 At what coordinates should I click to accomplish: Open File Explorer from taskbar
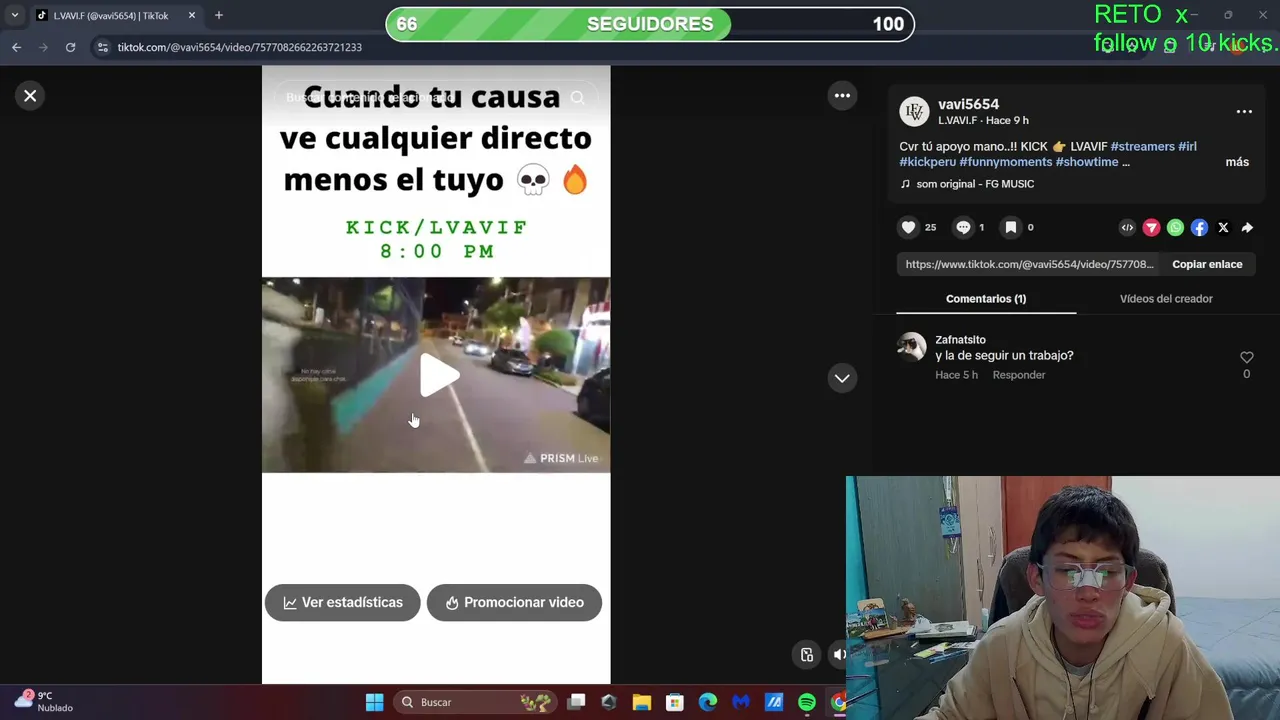coord(641,702)
